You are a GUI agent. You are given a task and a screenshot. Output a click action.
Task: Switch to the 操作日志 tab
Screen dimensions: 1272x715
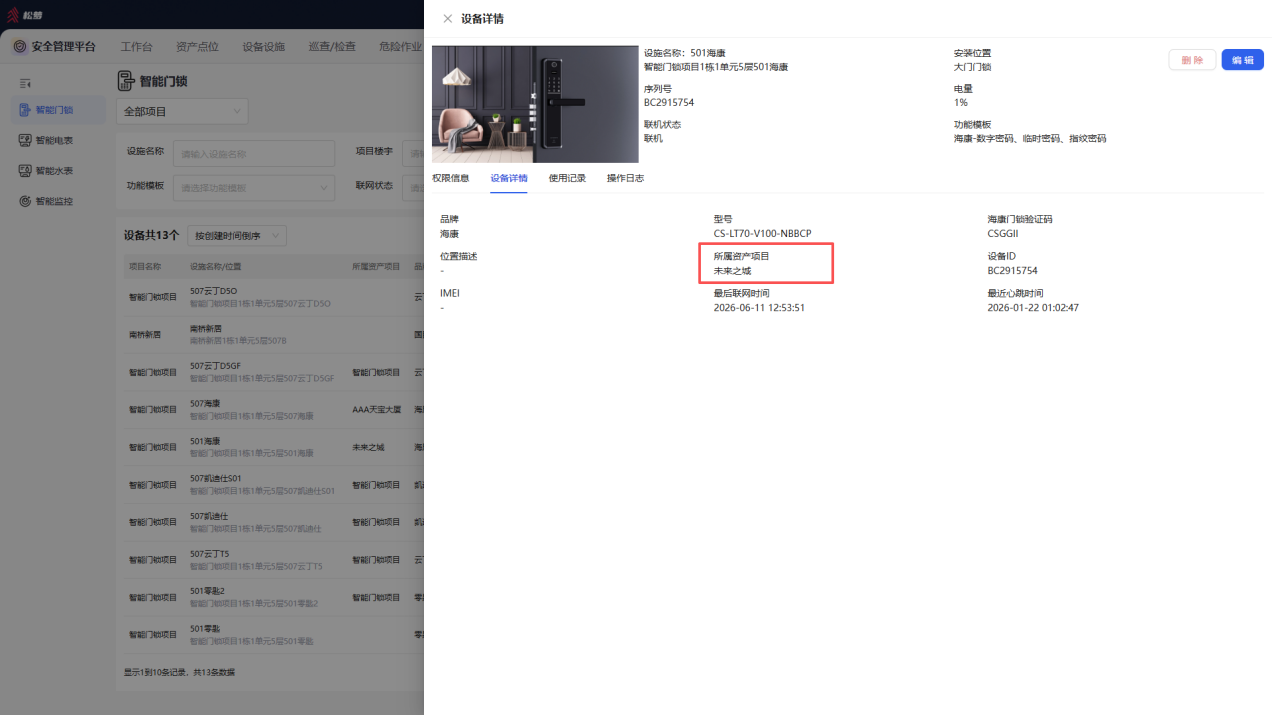tap(625, 178)
